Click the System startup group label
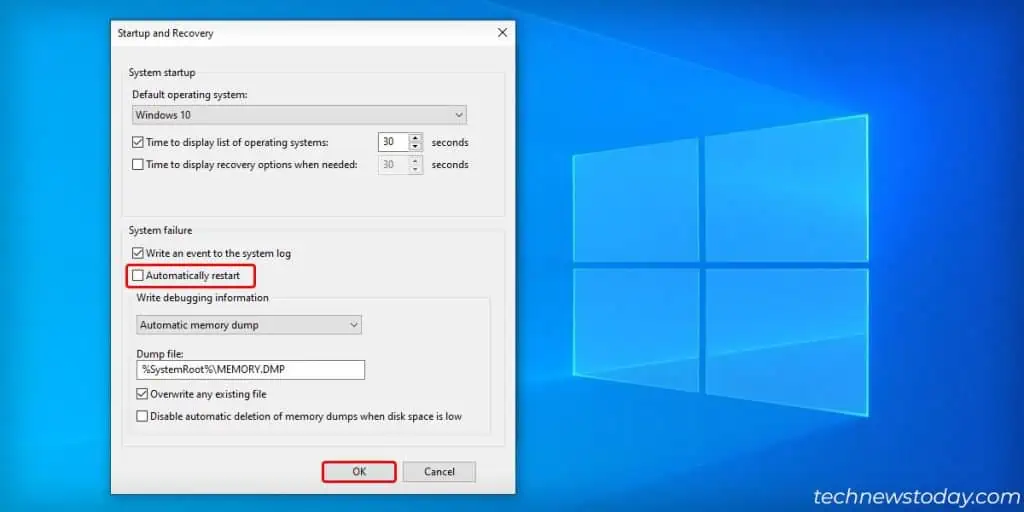The height and width of the screenshot is (512, 1024). pos(162,72)
